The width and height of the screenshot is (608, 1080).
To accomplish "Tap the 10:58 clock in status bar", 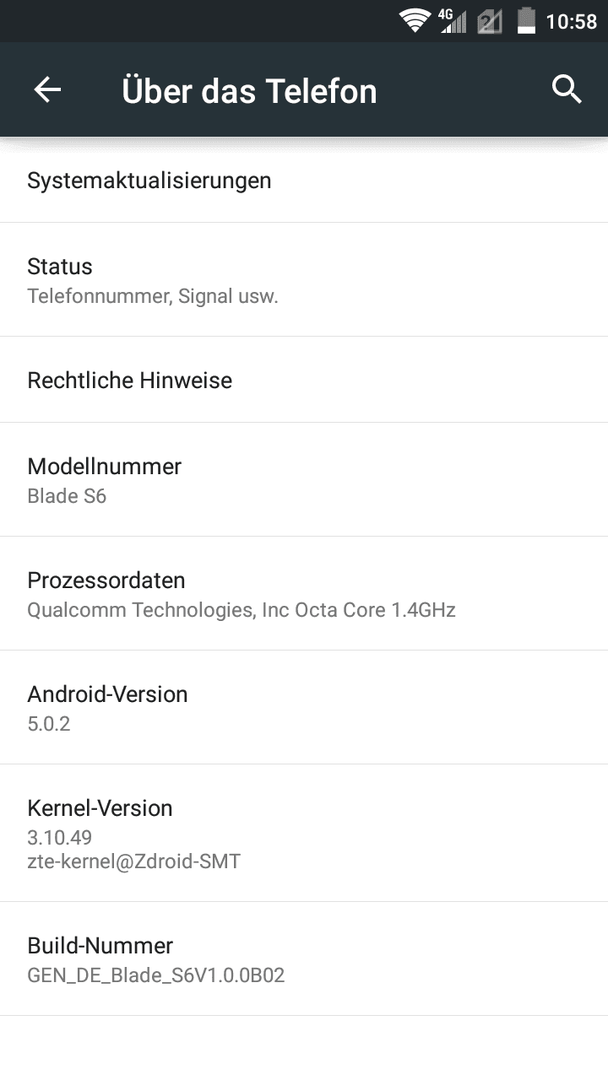I will (571, 22).
